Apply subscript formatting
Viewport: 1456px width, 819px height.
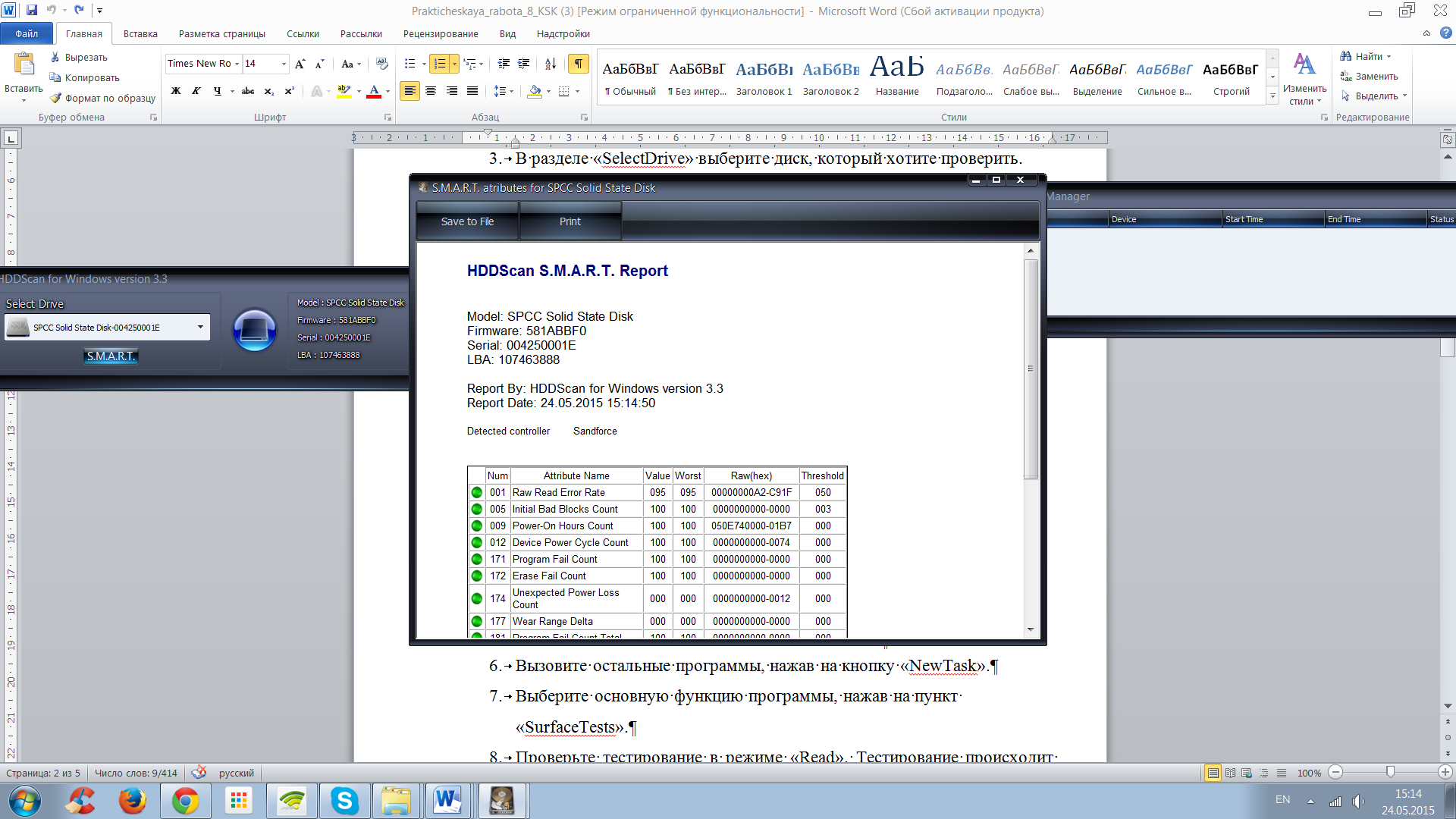click(268, 91)
